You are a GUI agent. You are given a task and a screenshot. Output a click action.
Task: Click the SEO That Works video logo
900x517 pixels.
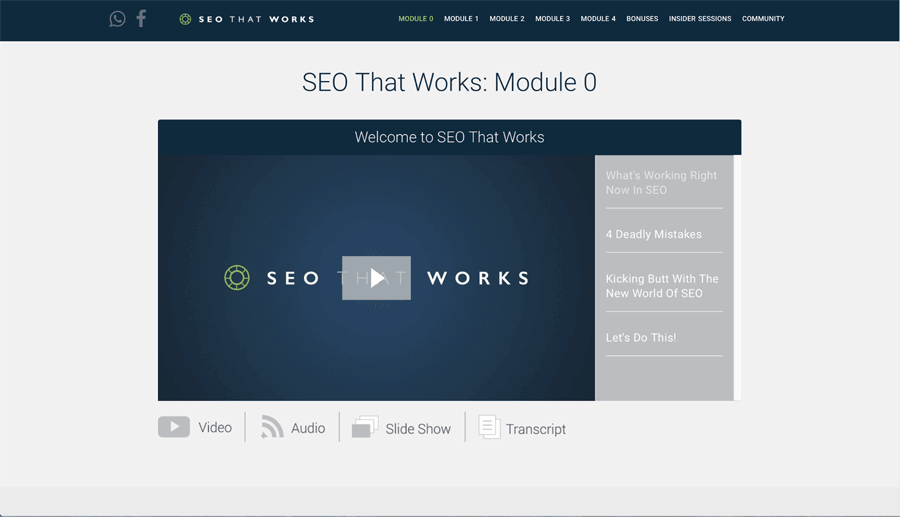pos(377,278)
